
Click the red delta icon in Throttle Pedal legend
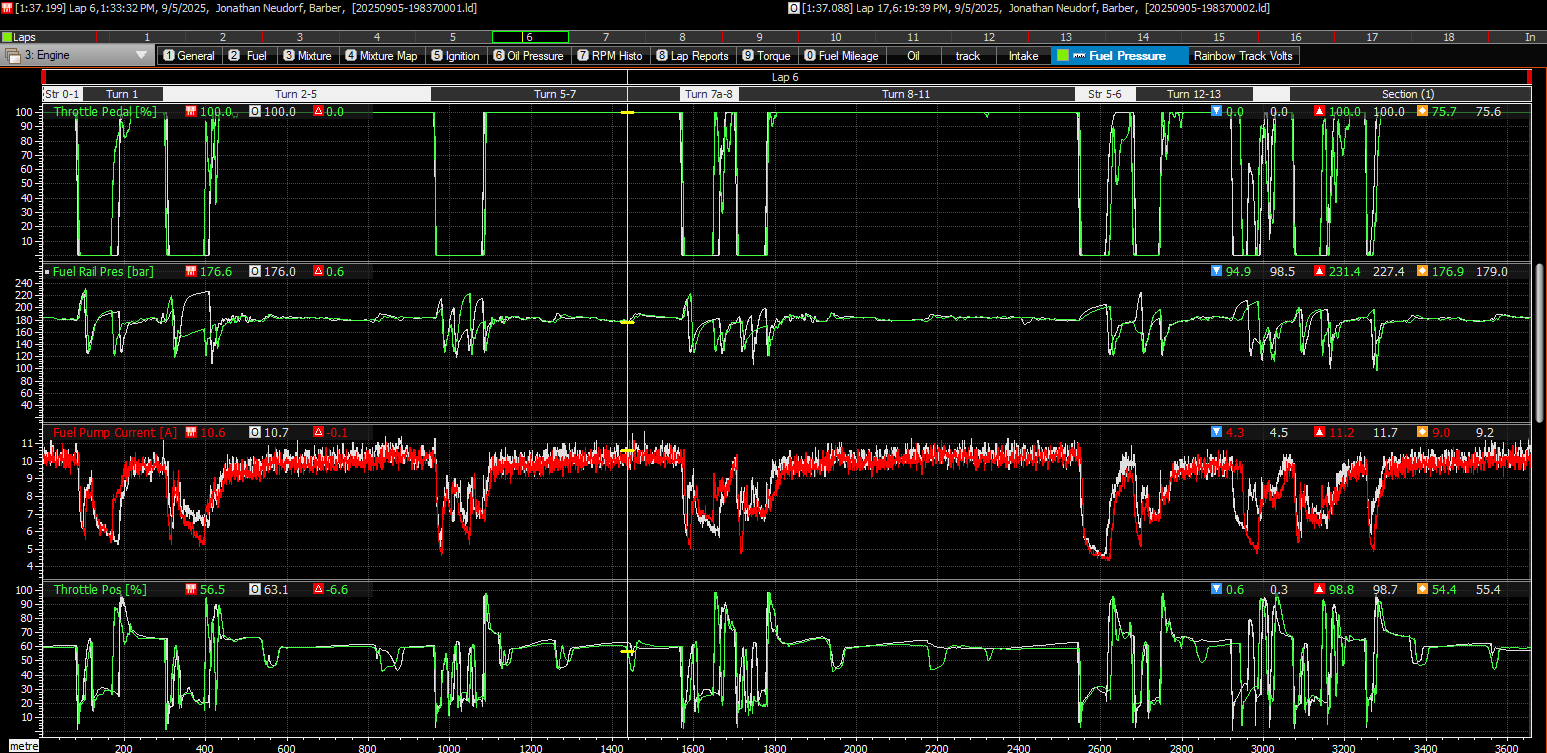(318, 112)
